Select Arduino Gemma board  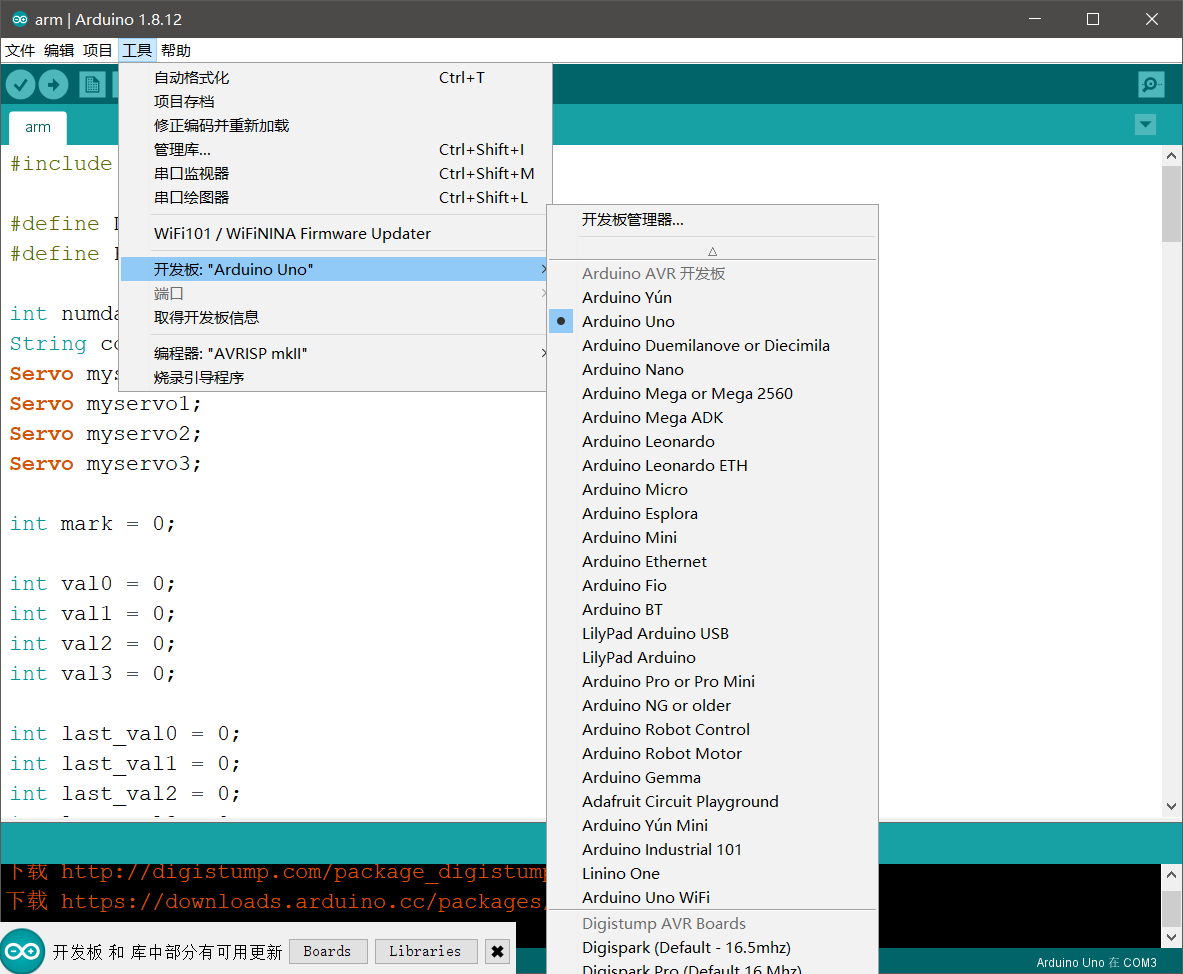pyautogui.click(x=712, y=778)
